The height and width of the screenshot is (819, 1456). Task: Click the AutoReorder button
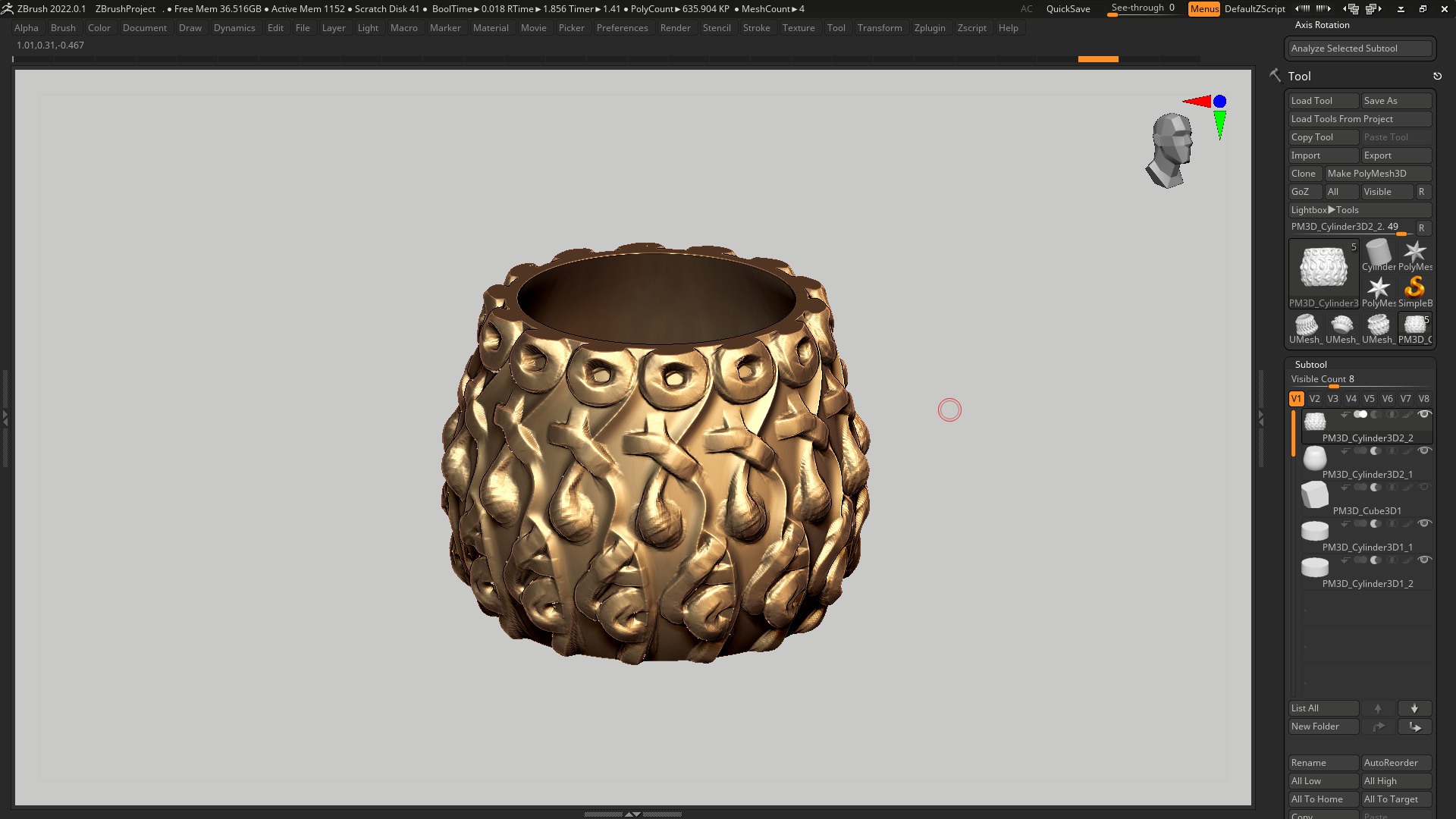tap(1396, 763)
